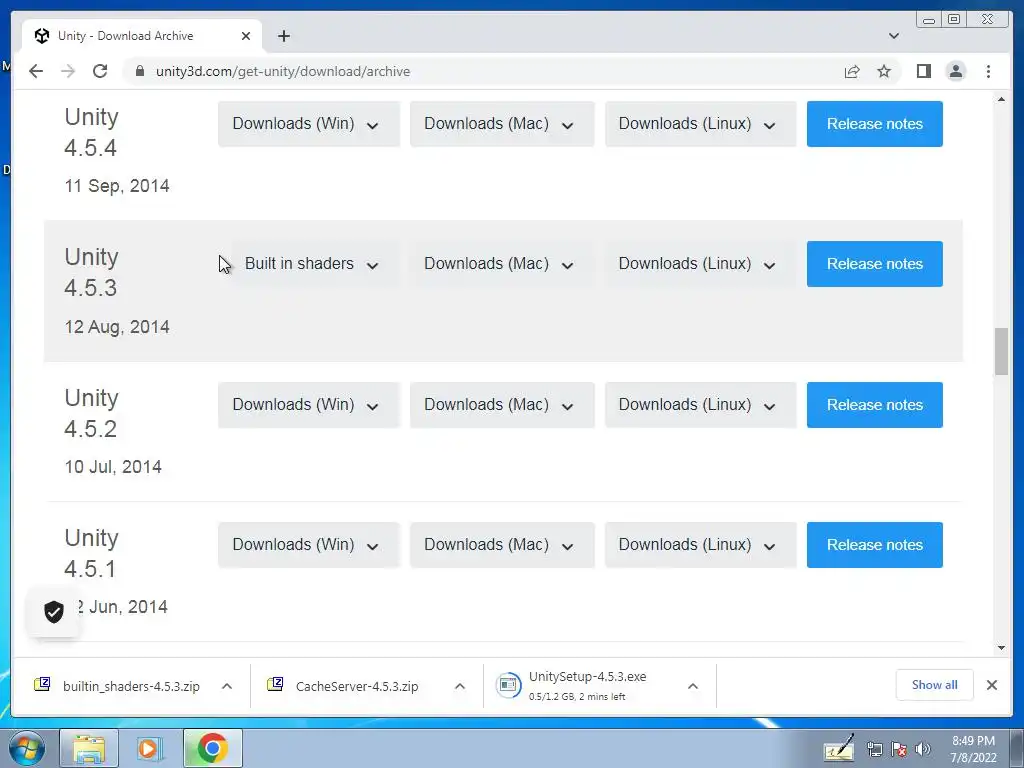The image size is (1024, 768).
Task: Open Release notes for Unity 4.5.2
Action: coord(874,405)
